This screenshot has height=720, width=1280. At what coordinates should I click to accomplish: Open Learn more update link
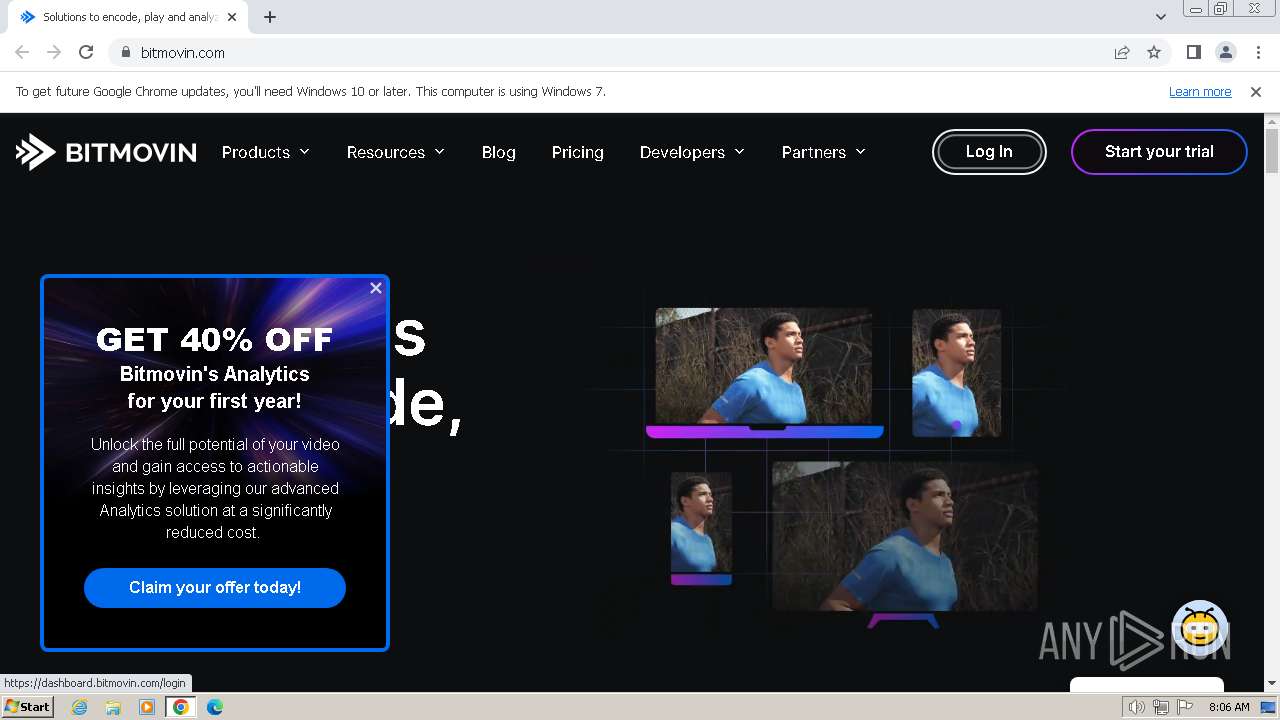[1200, 91]
